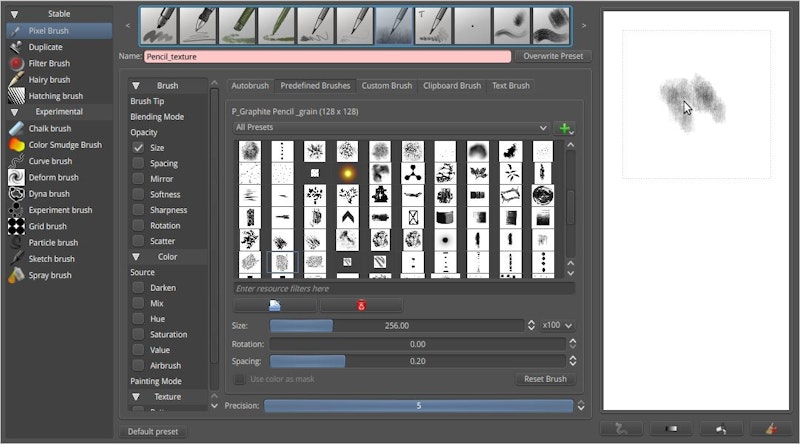Enable the Spacing option checkbox
The width and height of the screenshot is (800, 444).
(x=139, y=163)
